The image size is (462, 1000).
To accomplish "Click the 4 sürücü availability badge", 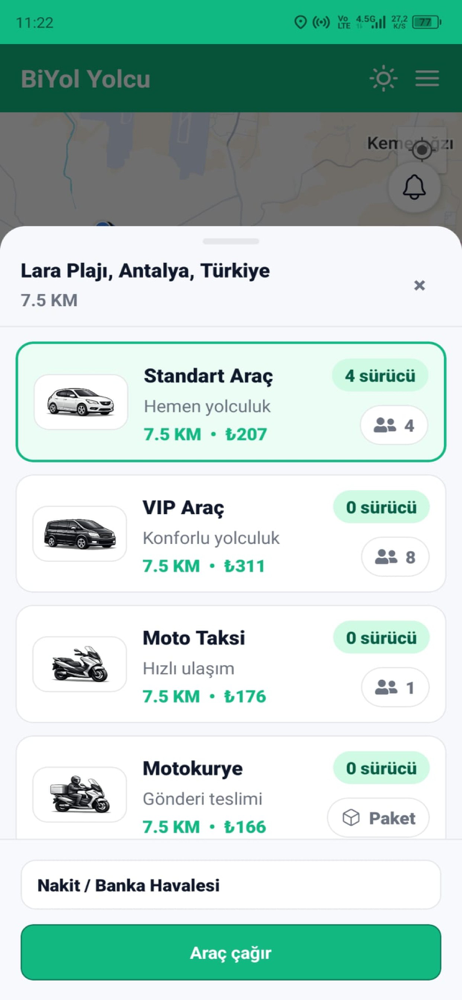I will coord(380,376).
